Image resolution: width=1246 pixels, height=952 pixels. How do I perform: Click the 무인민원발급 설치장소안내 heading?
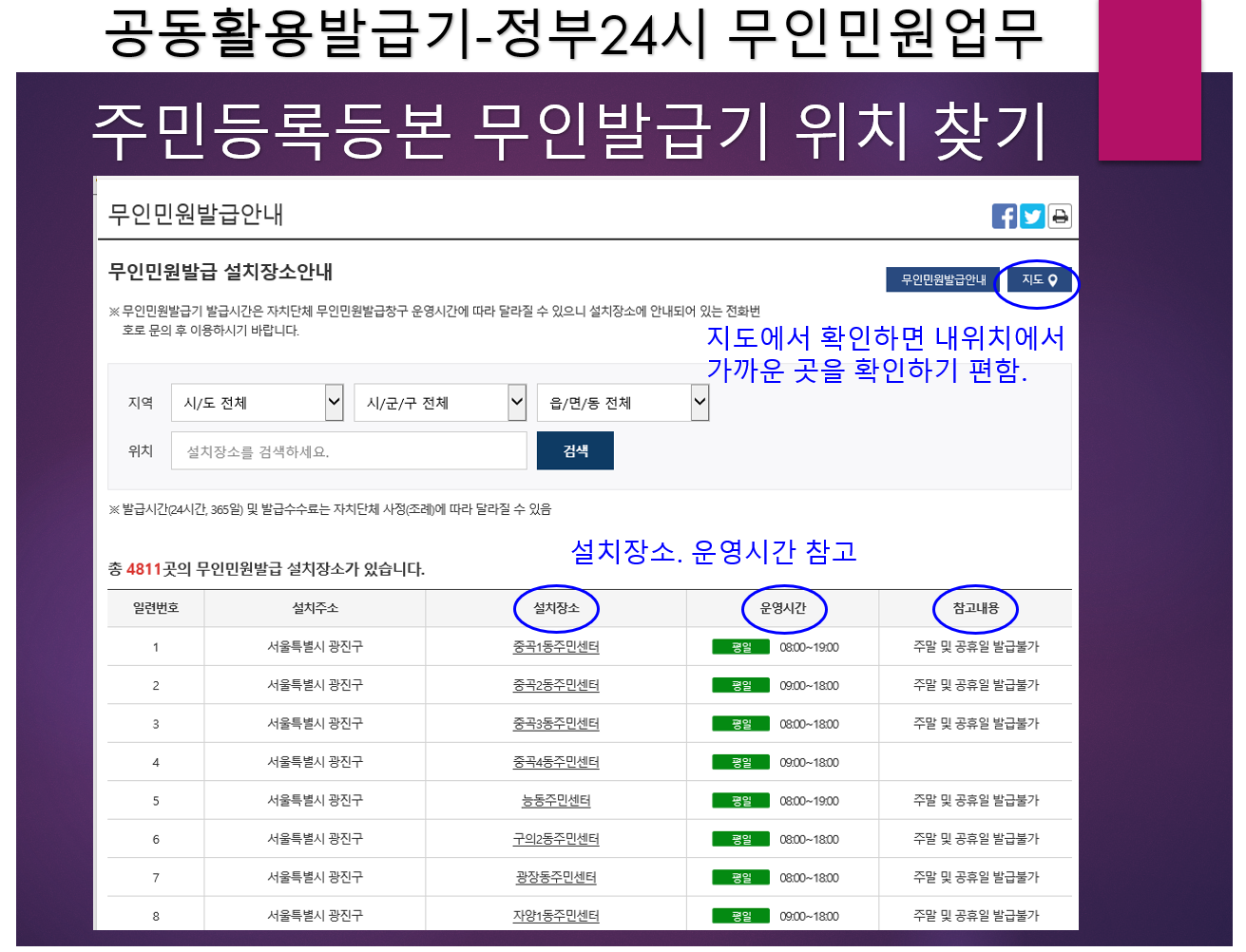[x=220, y=272]
